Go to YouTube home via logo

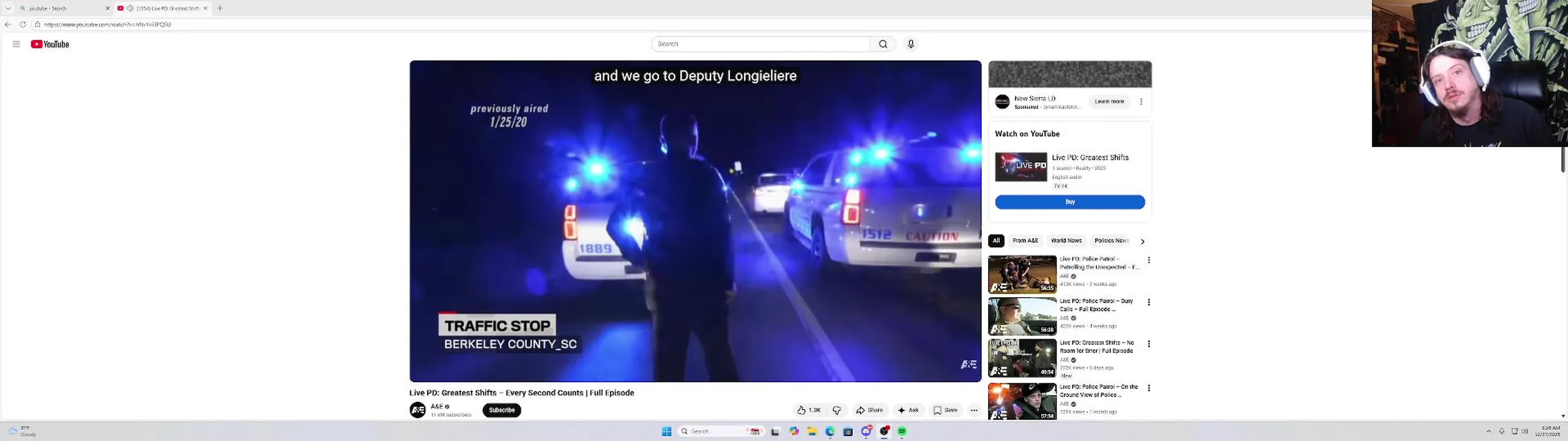pos(50,44)
